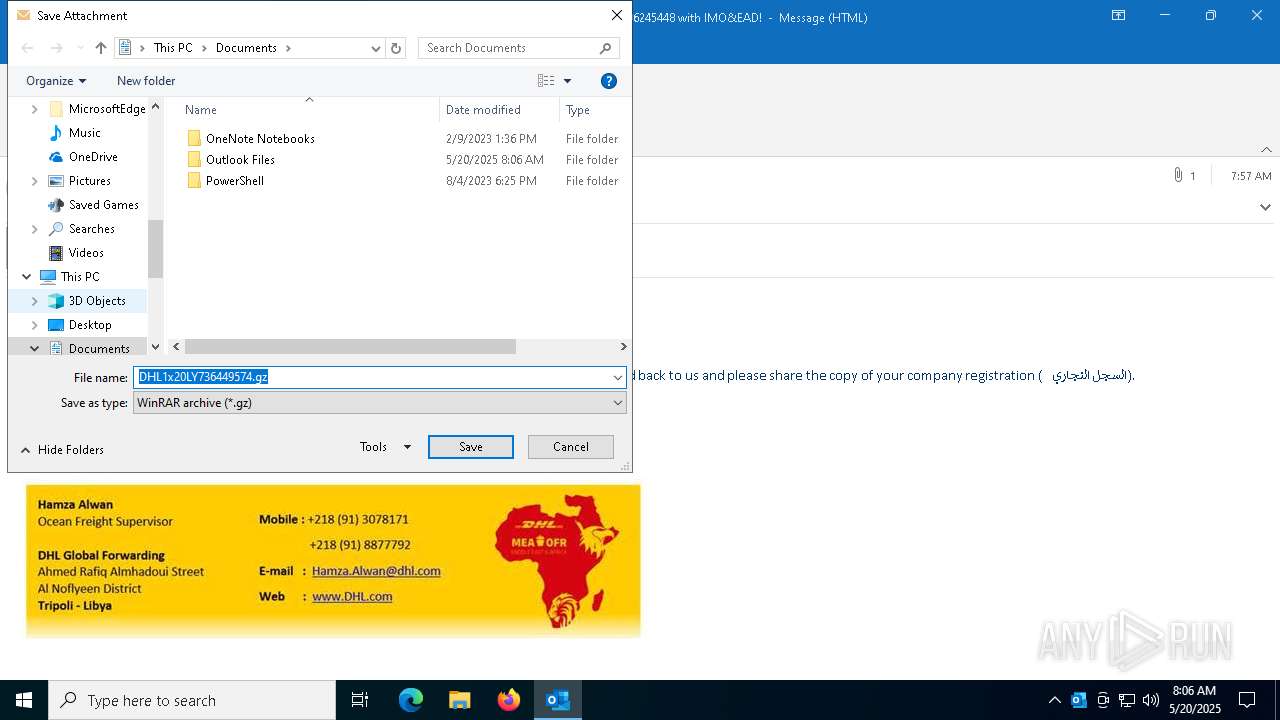1280x720 pixels.
Task: Open Task View on taskbar
Action: pos(360,700)
